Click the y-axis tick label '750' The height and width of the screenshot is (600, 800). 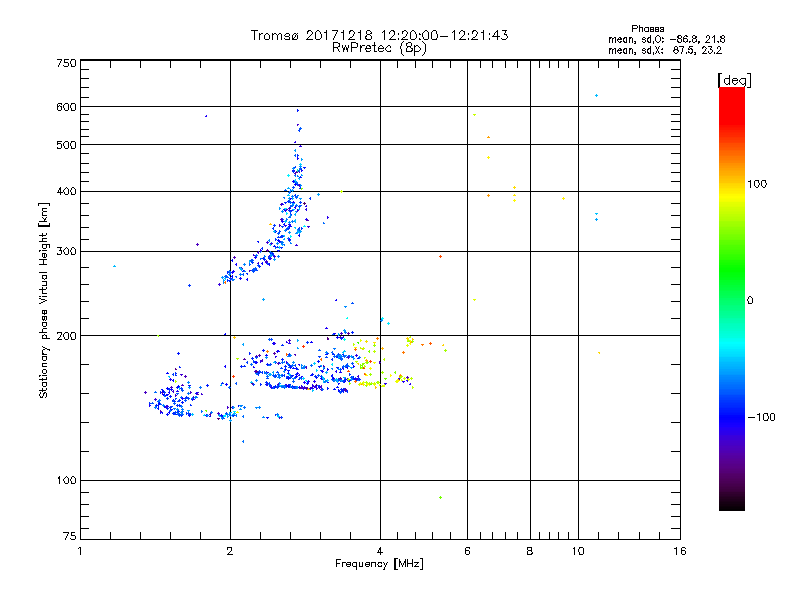click(66, 63)
